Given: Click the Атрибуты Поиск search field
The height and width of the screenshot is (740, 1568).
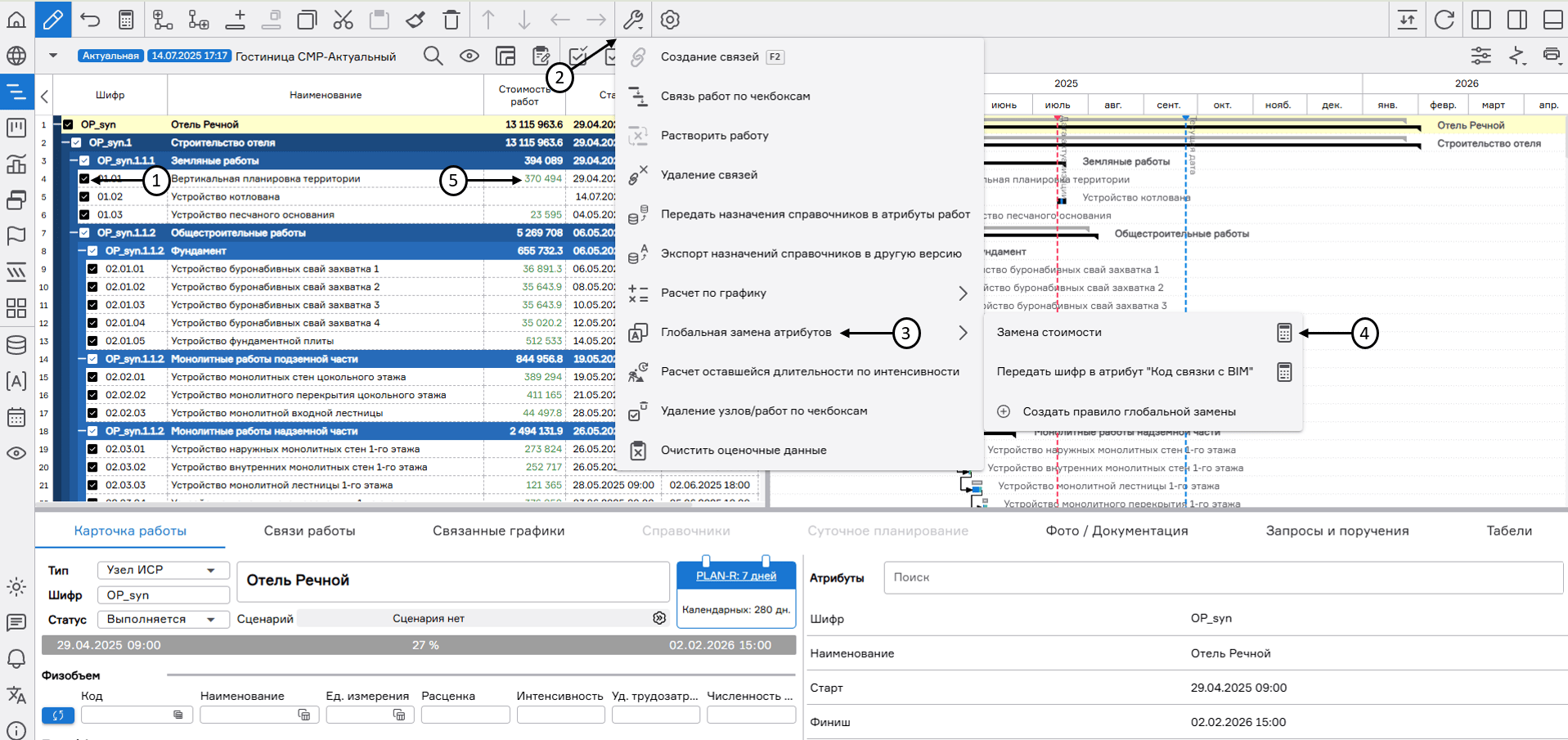Looking at the screenshot, I should pos(1223,577).
